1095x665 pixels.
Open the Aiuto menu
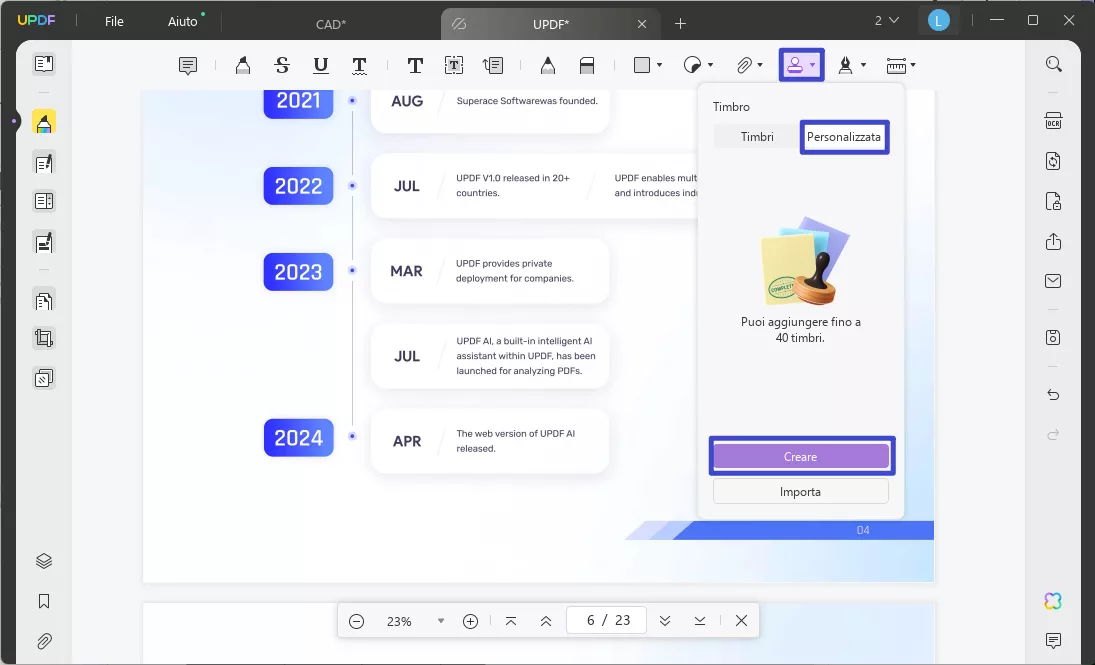(x=183, y=22)
